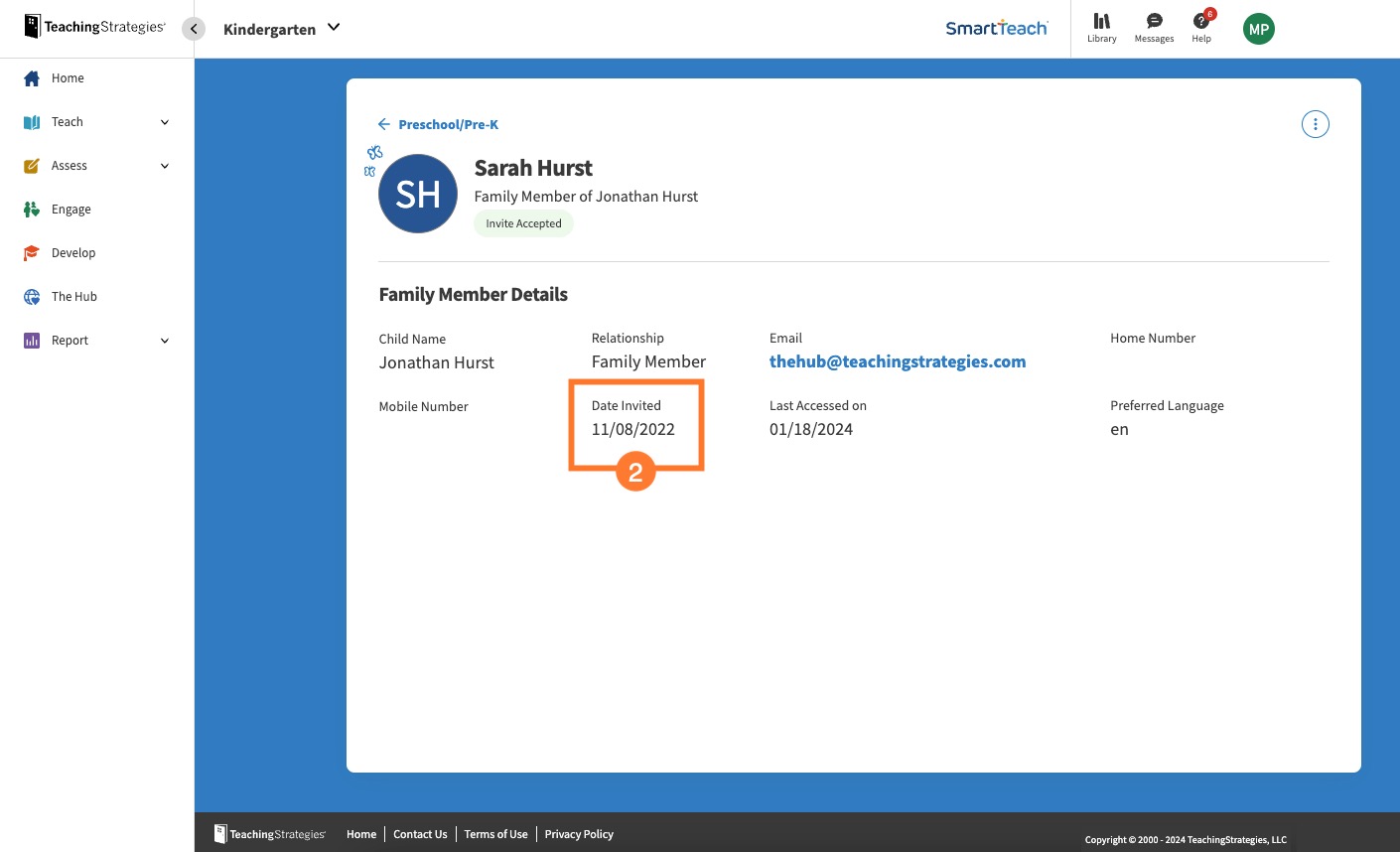Open the Library icon in the top bar
This screenshot has width=1400, height=852.
coord(1101,27)
